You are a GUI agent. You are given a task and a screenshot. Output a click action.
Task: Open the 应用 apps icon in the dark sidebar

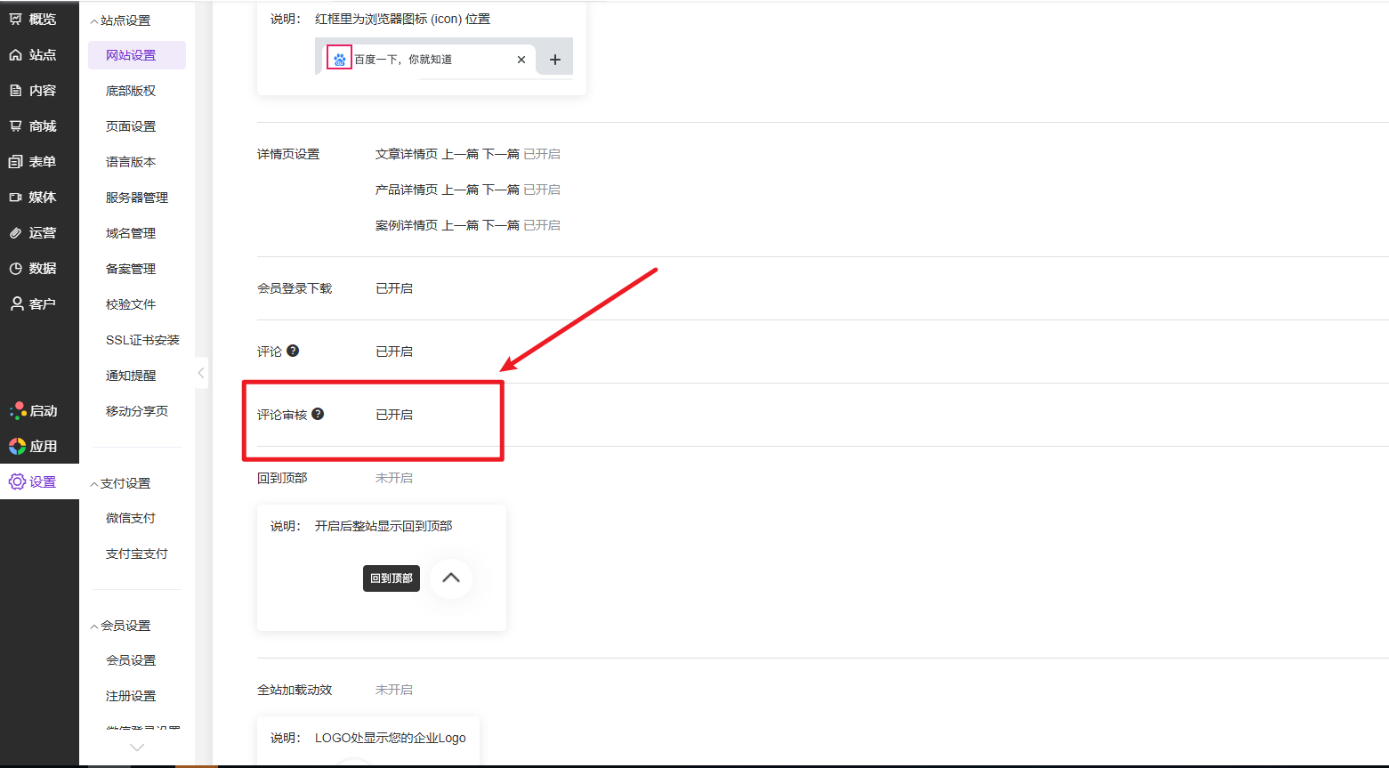[17, 446]
